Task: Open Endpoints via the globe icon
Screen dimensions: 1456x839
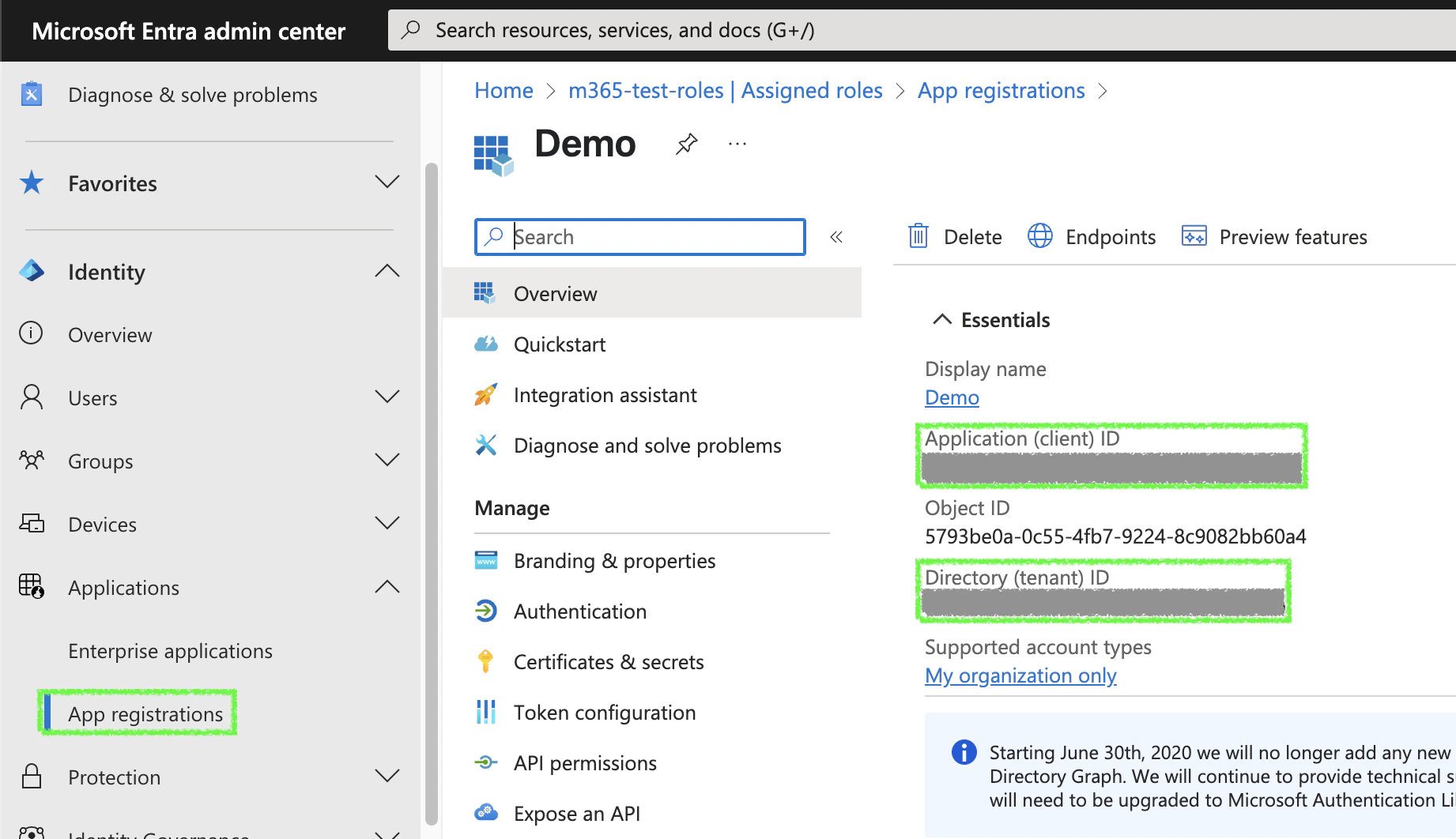Action: click(x=1039, y=236)
